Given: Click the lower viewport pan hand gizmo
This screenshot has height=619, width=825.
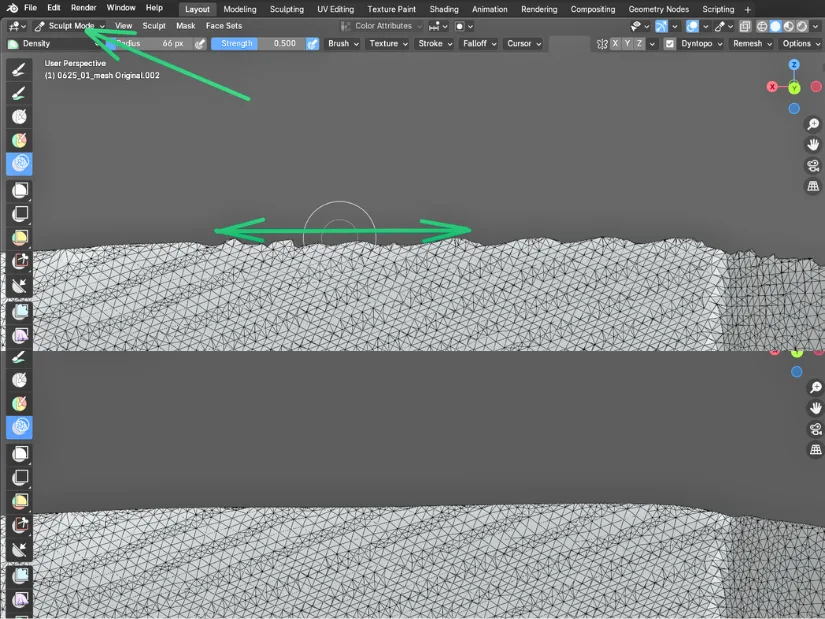Looking at the screenshot, I should tap(816, 408).
